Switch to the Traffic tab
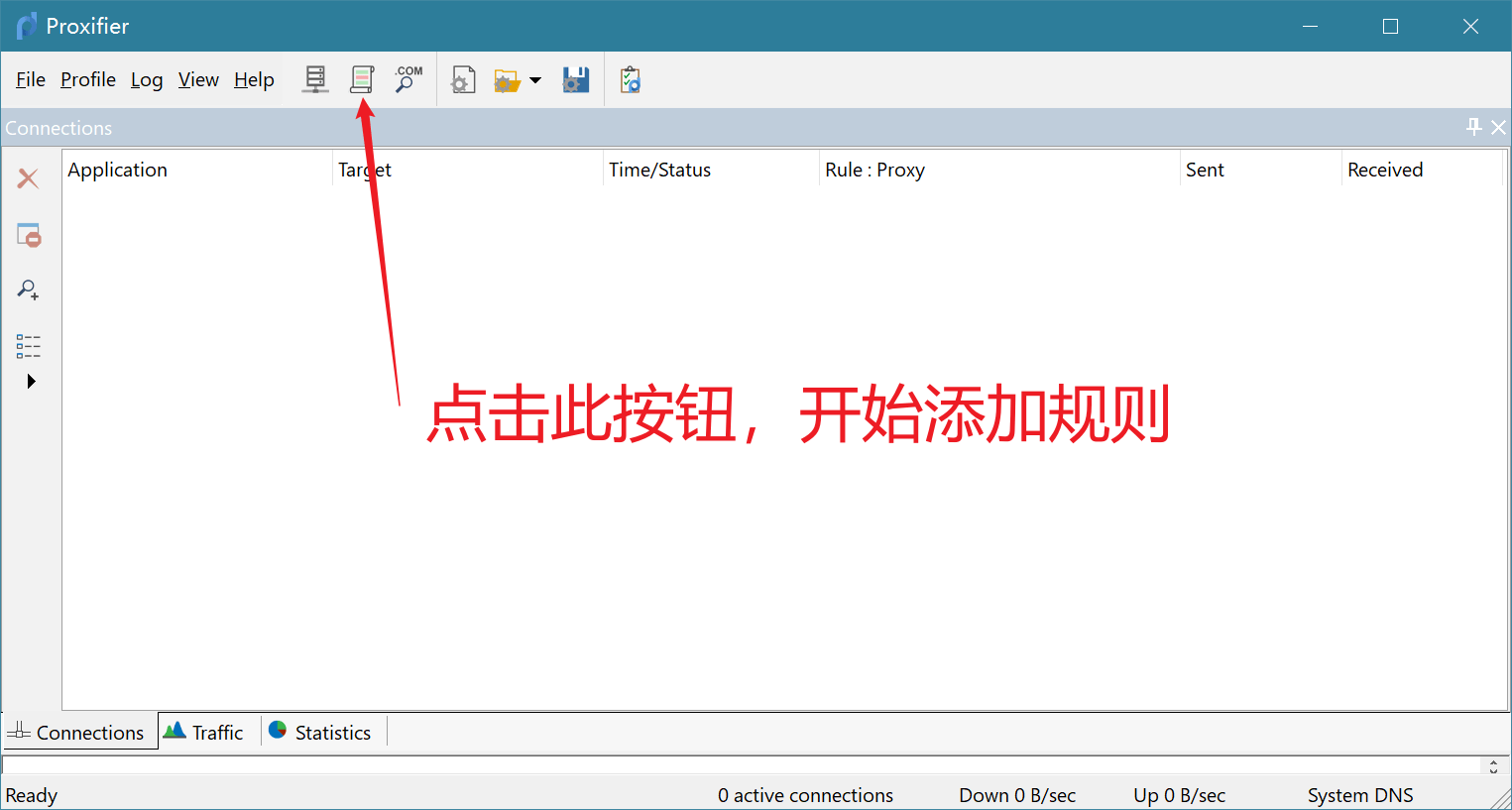Screen dimensions: 1512x810 coord(206,732)
